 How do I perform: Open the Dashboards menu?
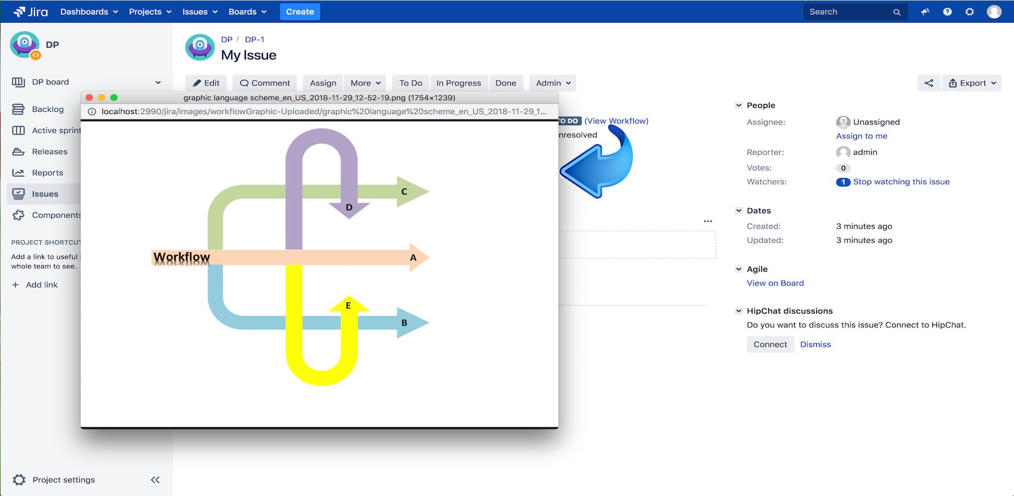pyautogui.click(x=89, y=12)
